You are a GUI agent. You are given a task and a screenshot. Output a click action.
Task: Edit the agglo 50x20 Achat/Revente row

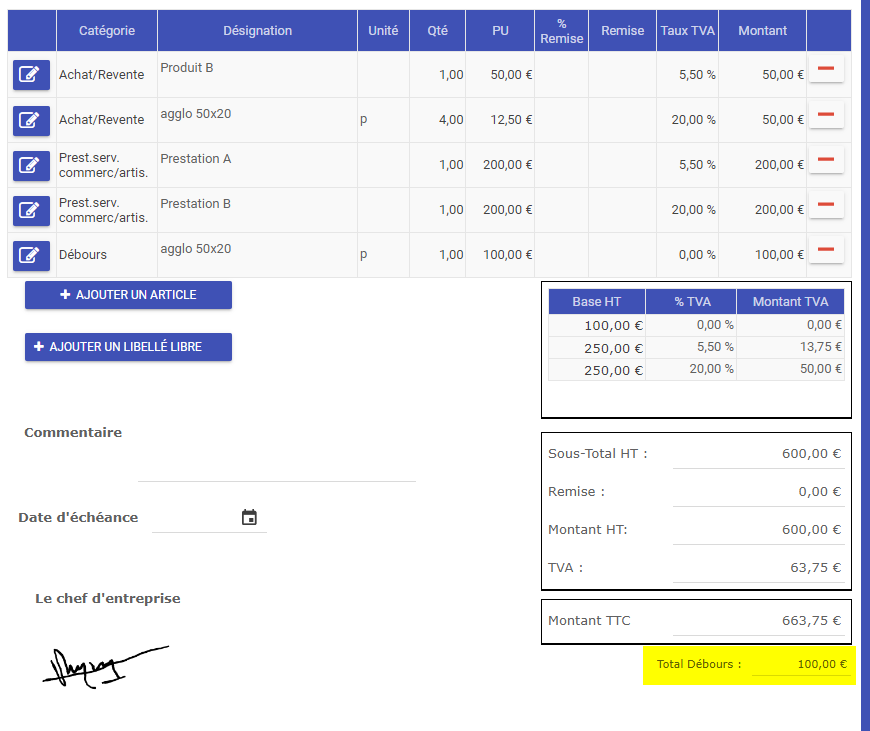pos(31,120)
